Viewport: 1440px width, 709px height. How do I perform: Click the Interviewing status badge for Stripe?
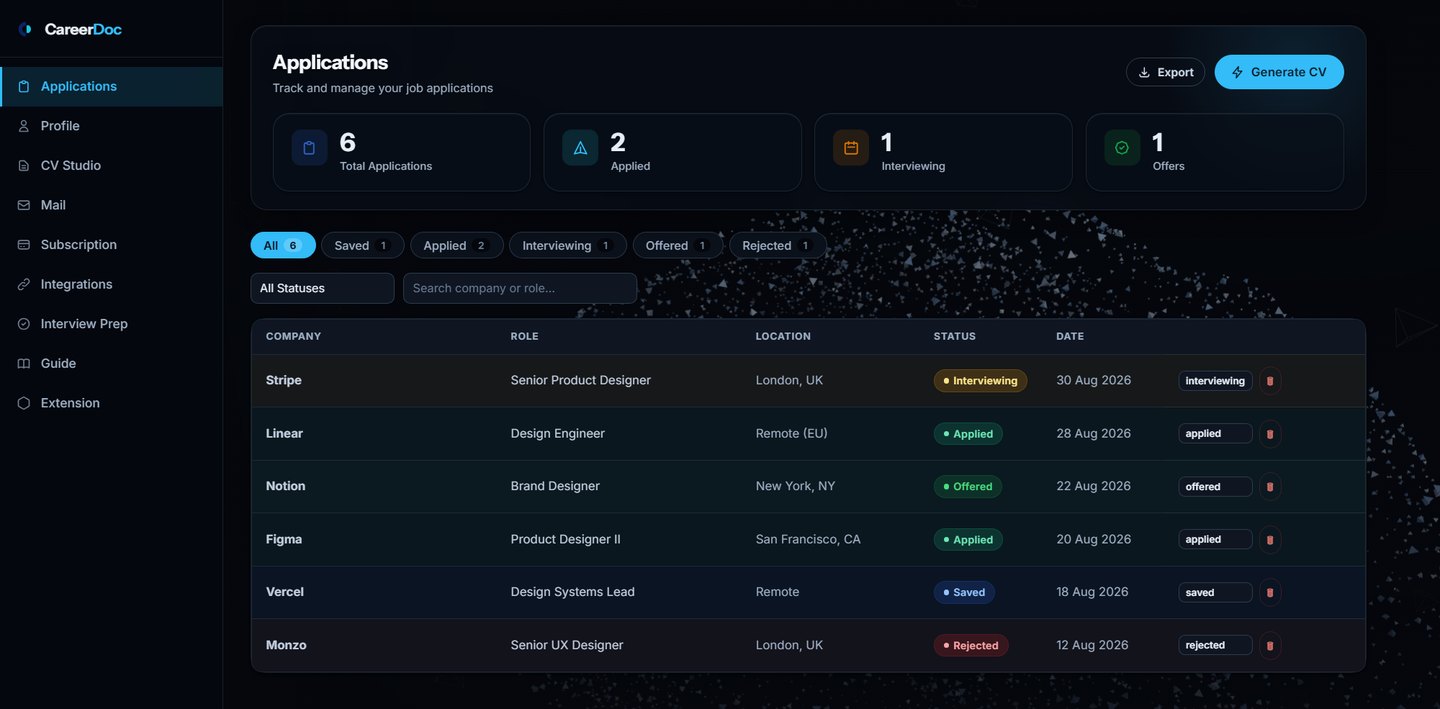click(x=980, y=381)
